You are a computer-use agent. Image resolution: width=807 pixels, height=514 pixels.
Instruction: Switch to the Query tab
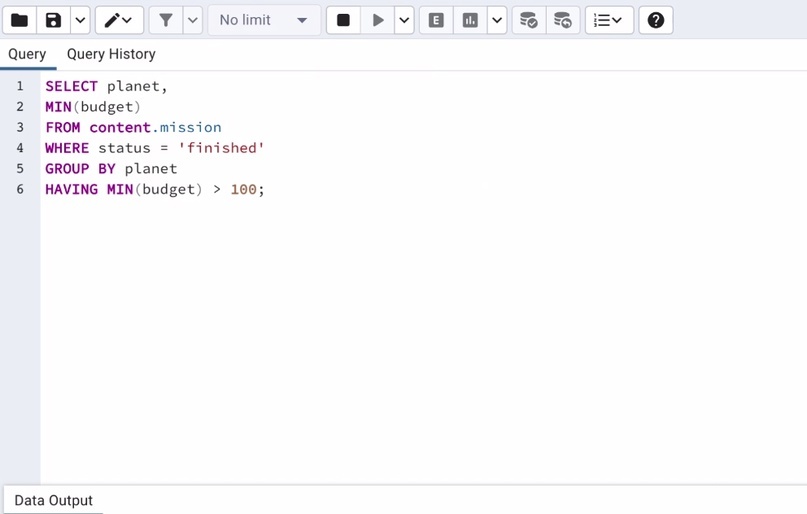tap(27, 54)
